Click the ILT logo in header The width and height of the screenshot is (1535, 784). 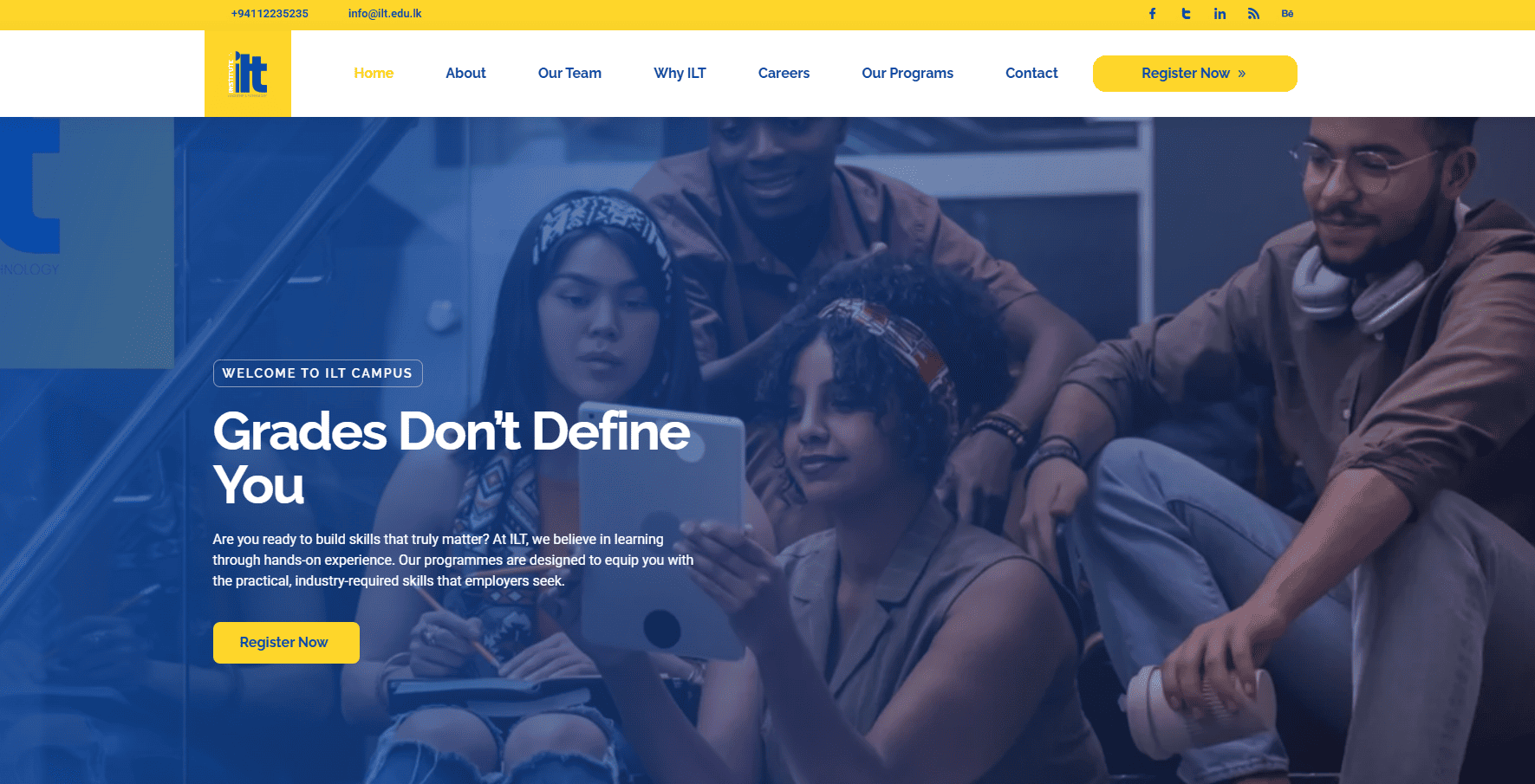click(248, 74)
